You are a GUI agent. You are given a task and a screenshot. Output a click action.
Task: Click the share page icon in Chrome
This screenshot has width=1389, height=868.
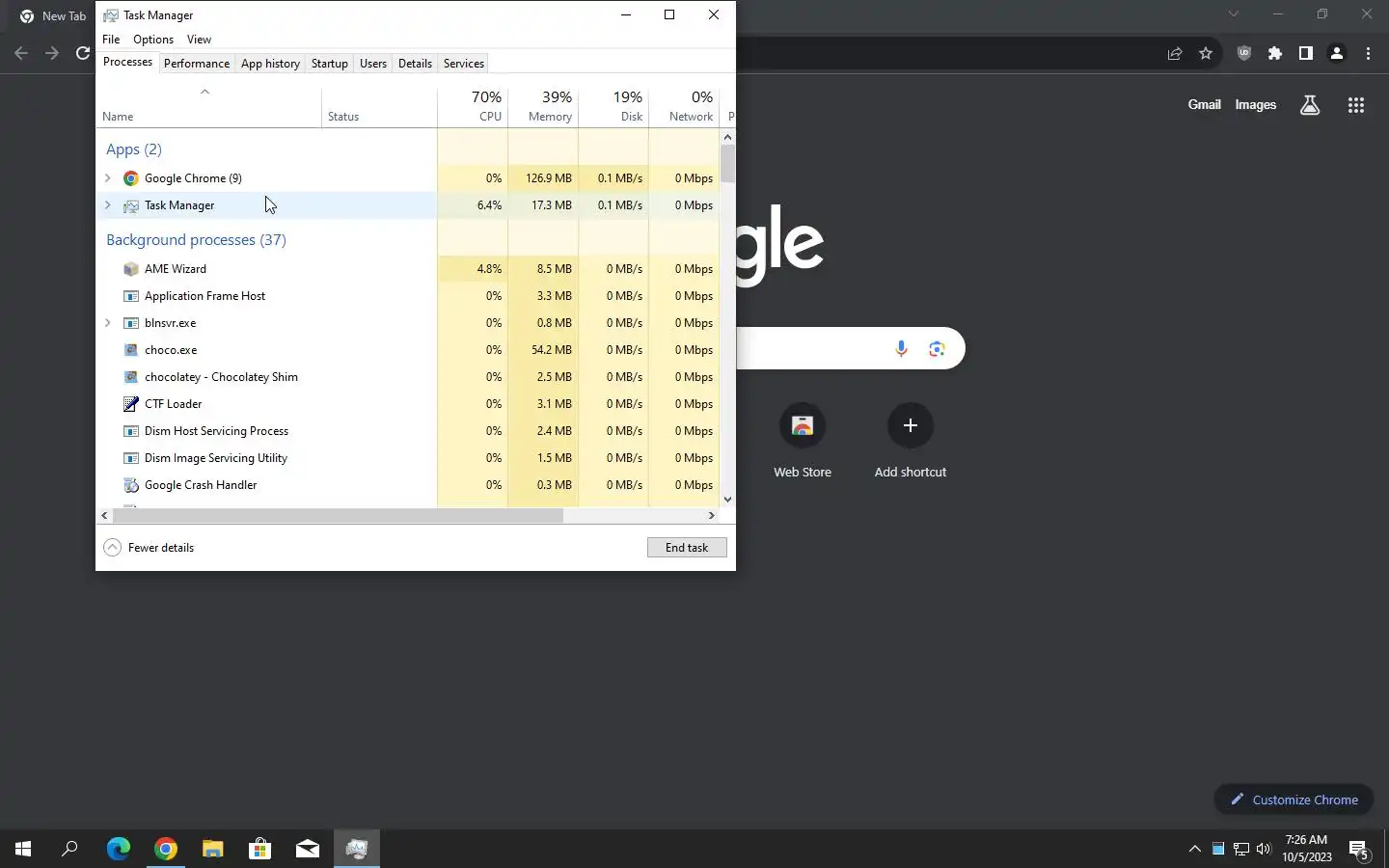tap(1175, 54)
